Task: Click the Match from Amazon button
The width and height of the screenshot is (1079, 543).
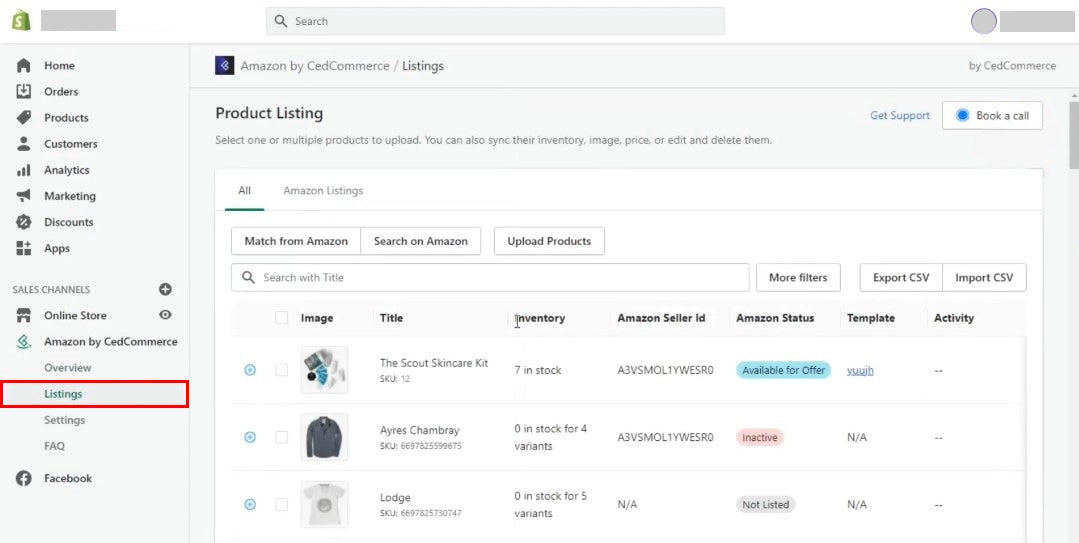Action: [296, 241]
